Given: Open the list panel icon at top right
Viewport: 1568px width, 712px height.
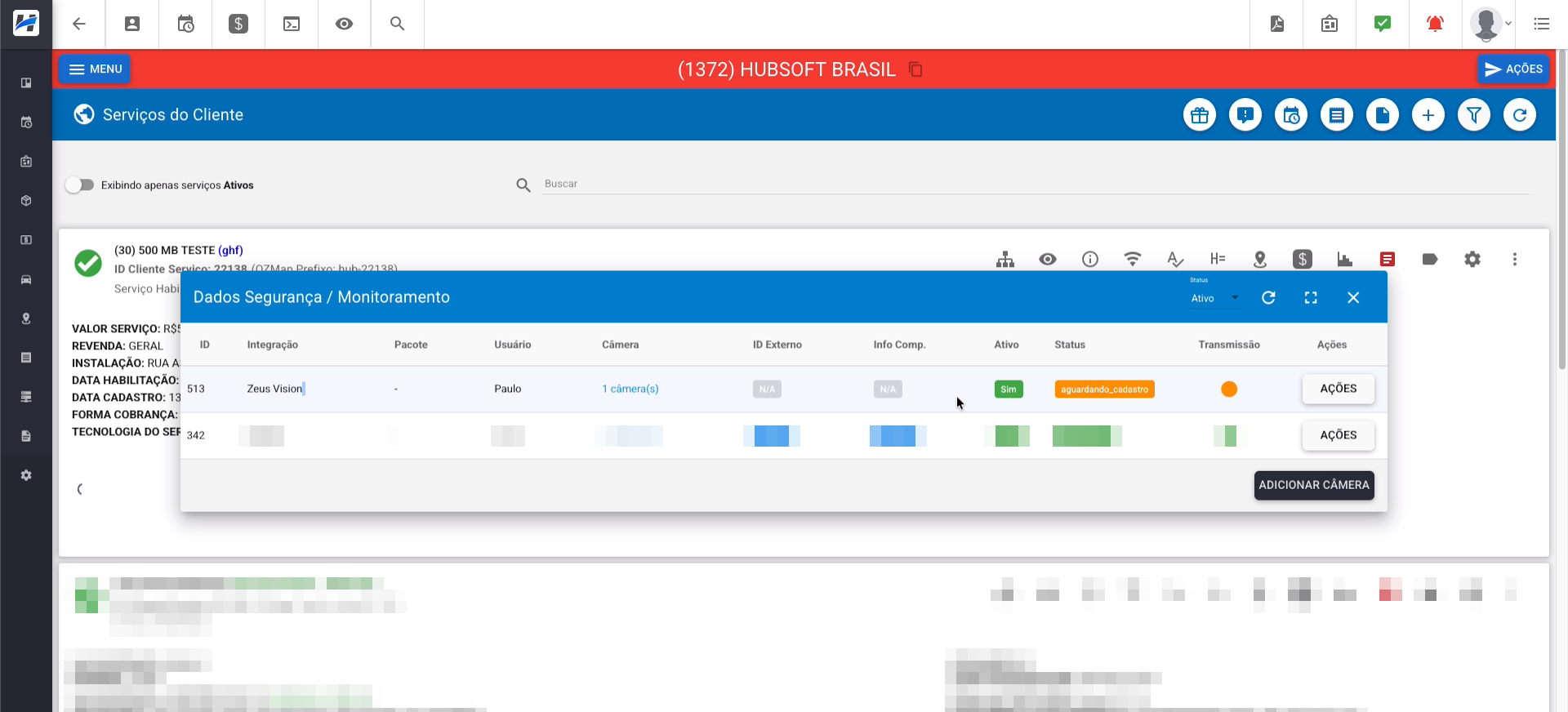Looking at the screenshot, I should coord(1542,24).
